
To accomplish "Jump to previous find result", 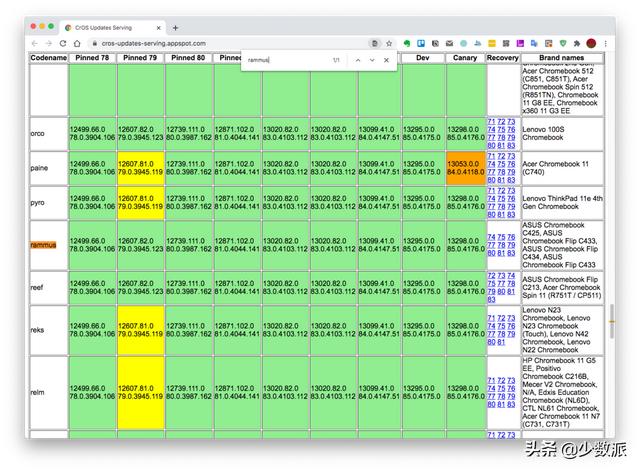I will tap(358, 60).
